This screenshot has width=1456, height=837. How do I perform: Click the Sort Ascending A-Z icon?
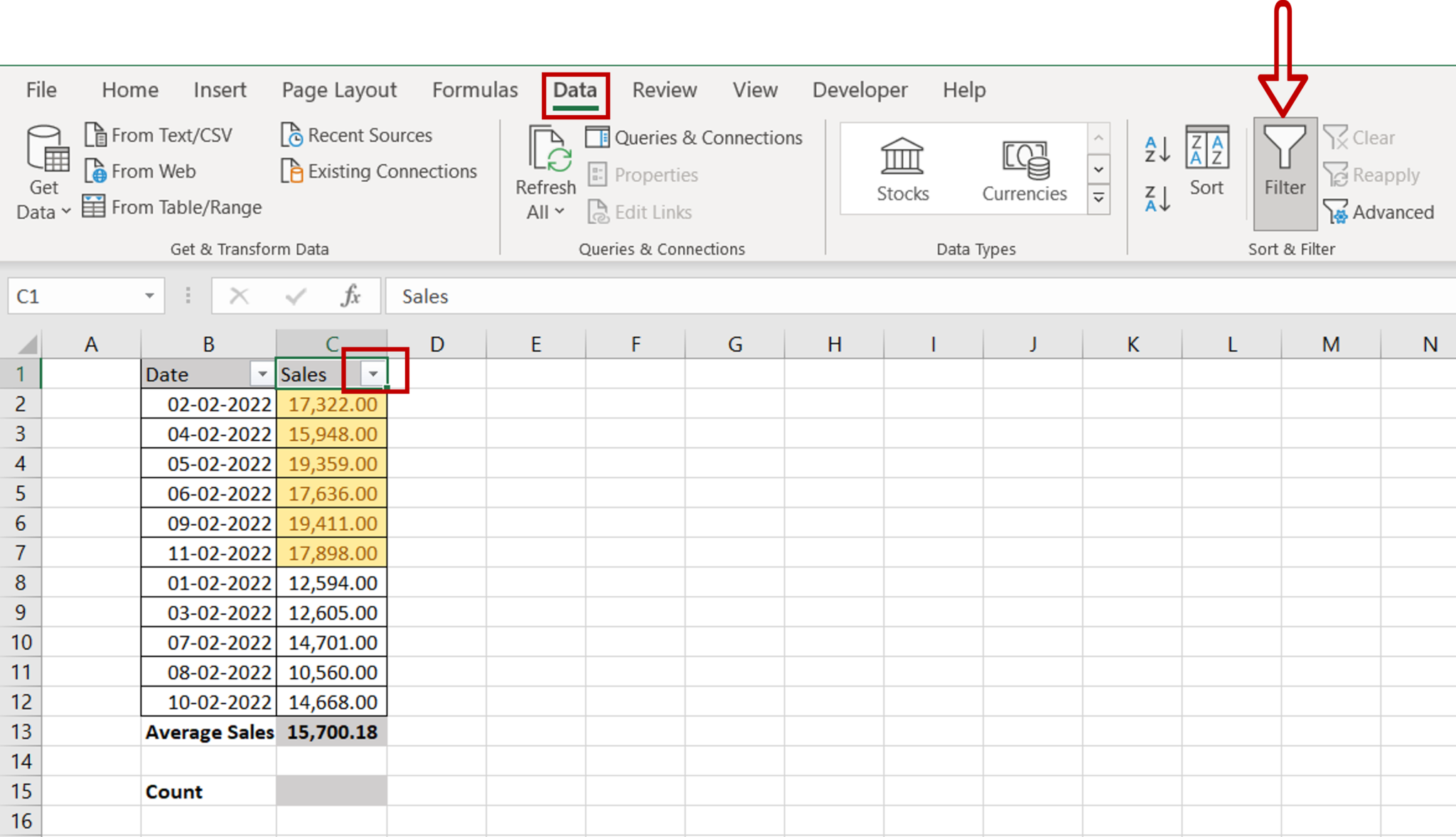(1154, 148)
